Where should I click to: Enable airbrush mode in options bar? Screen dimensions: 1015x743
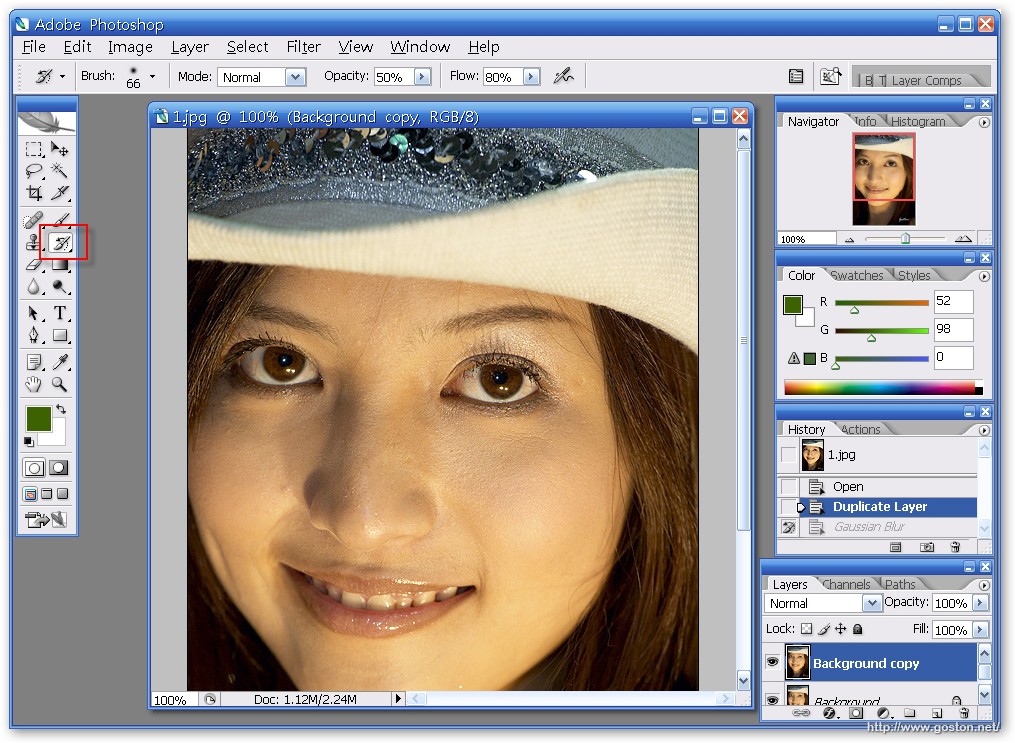(564, 76)
